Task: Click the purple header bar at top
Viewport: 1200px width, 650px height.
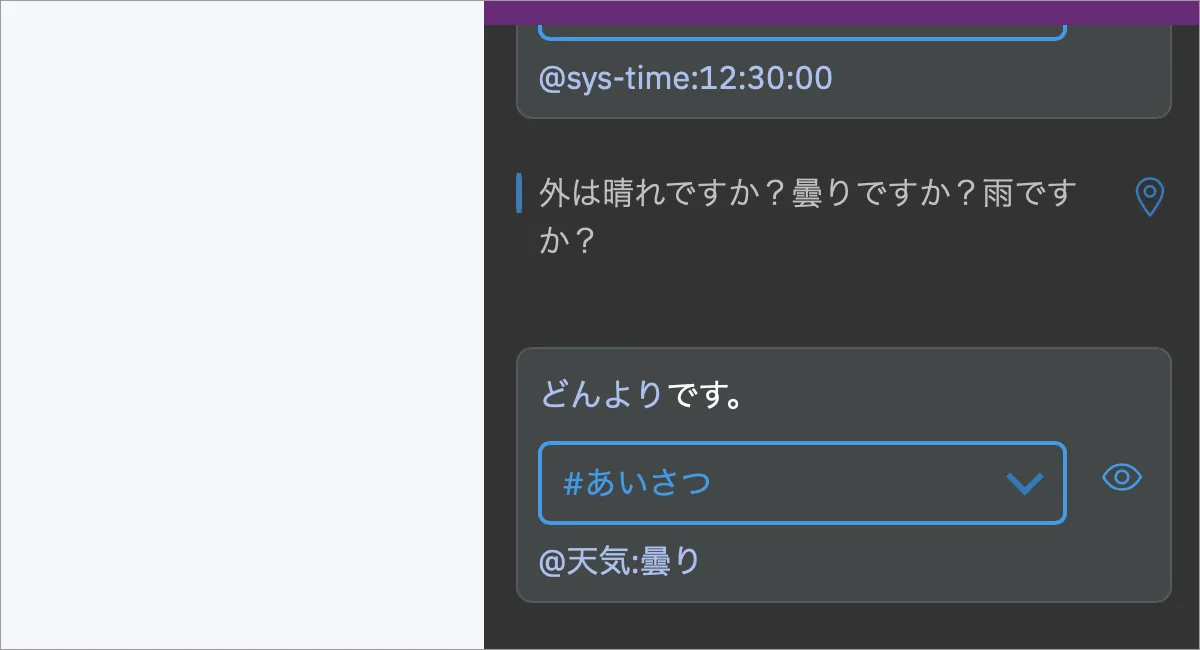Action: (842, 11)
